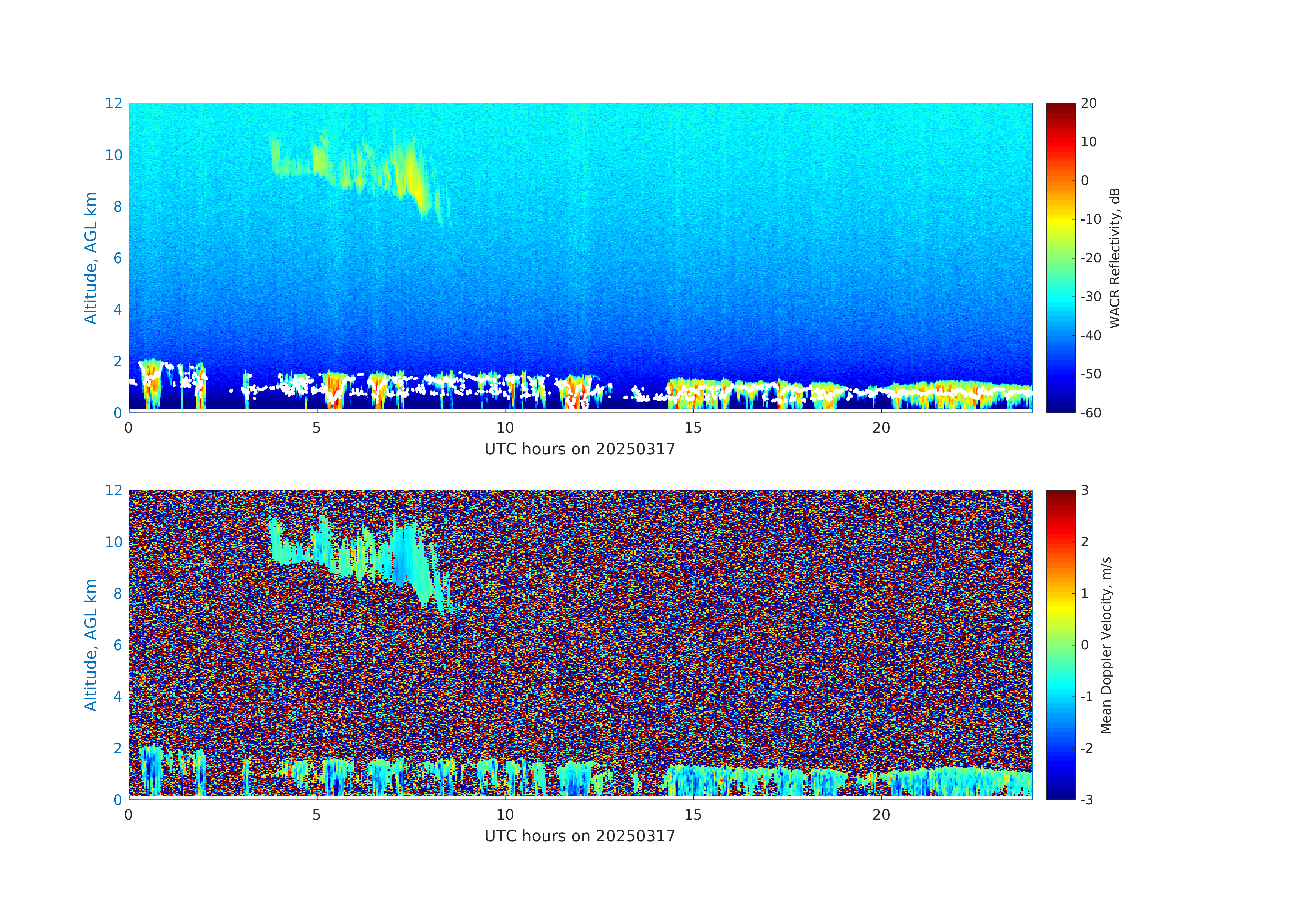Click the 0 tick on velocity colorbar
Viewport: 1316px width, 903px height.
[1084, 645]
